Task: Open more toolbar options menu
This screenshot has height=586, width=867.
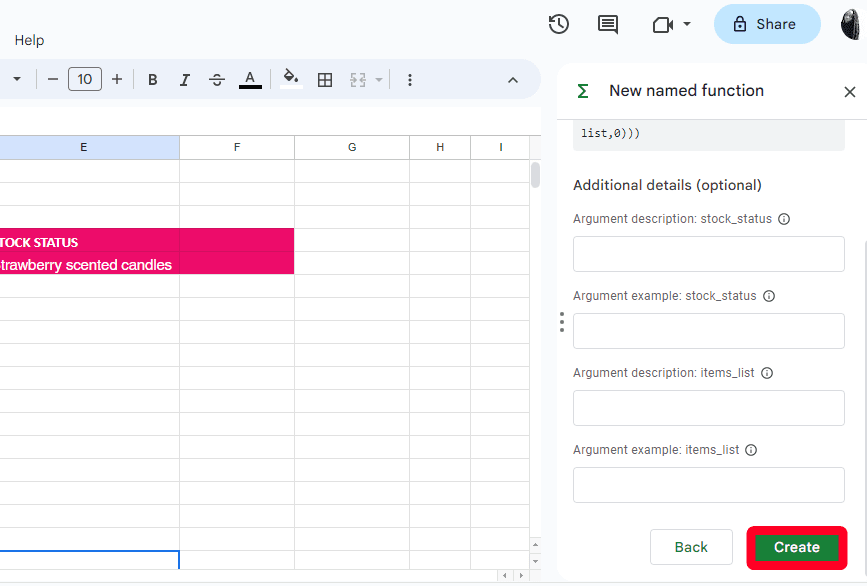Action: [410, 80]
